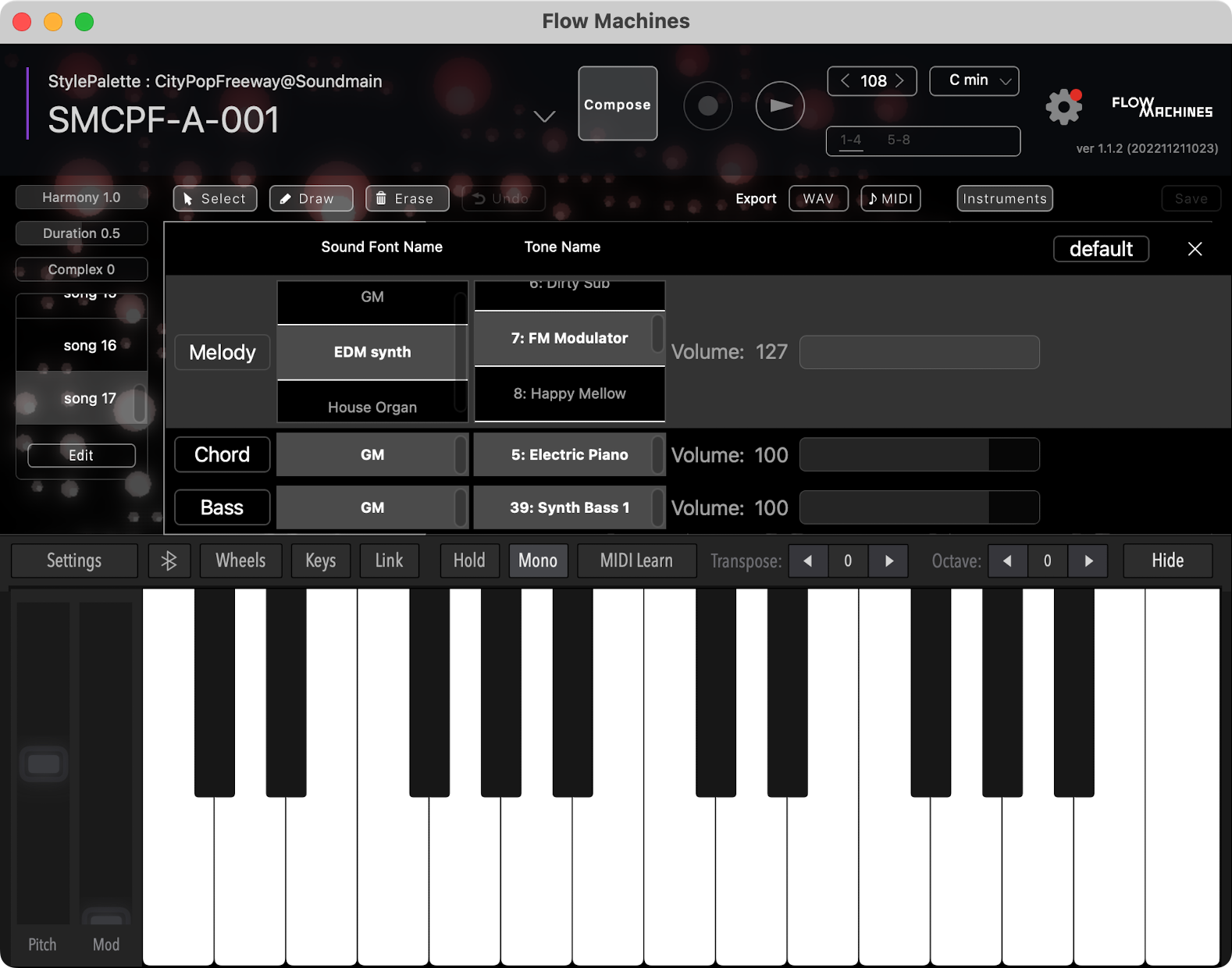This screenshot has height=968, width=1232.
Task: Toggle the Mono button
Action: (x=538, y=561)
